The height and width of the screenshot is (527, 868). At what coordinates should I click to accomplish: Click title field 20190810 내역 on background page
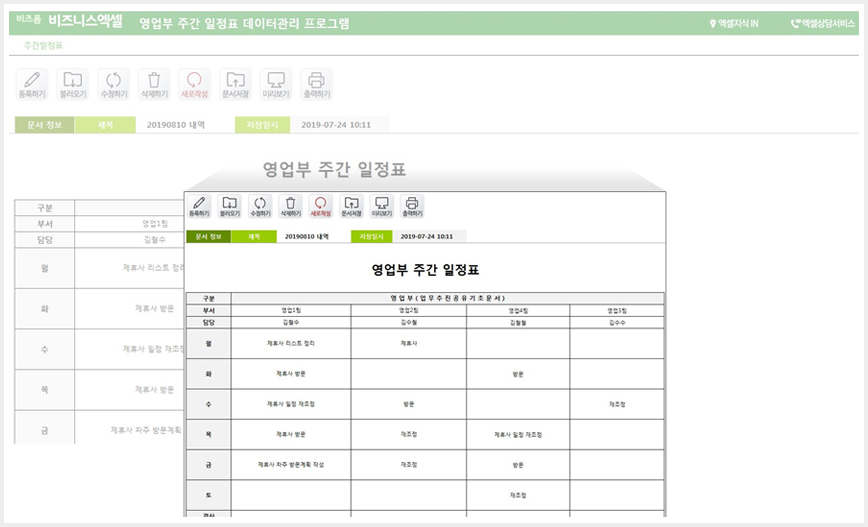[x=175, y=125]
